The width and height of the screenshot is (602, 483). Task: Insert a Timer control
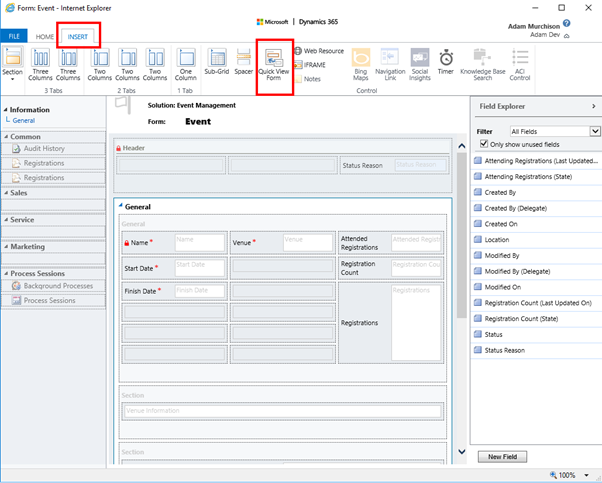(446, 64)
